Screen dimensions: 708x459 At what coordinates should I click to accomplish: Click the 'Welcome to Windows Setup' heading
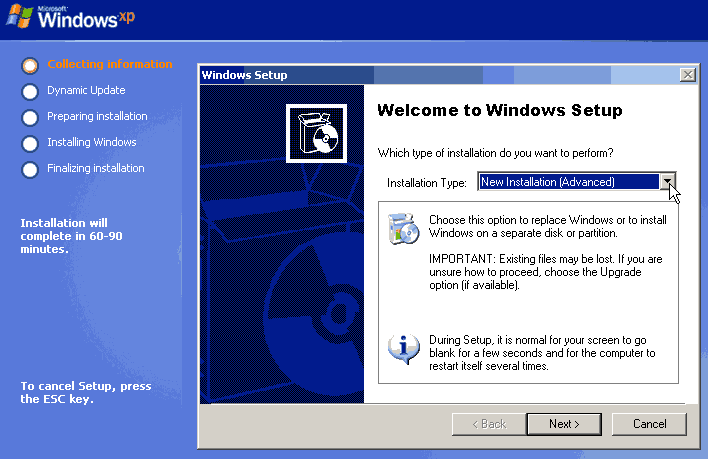tap(500, 110)
